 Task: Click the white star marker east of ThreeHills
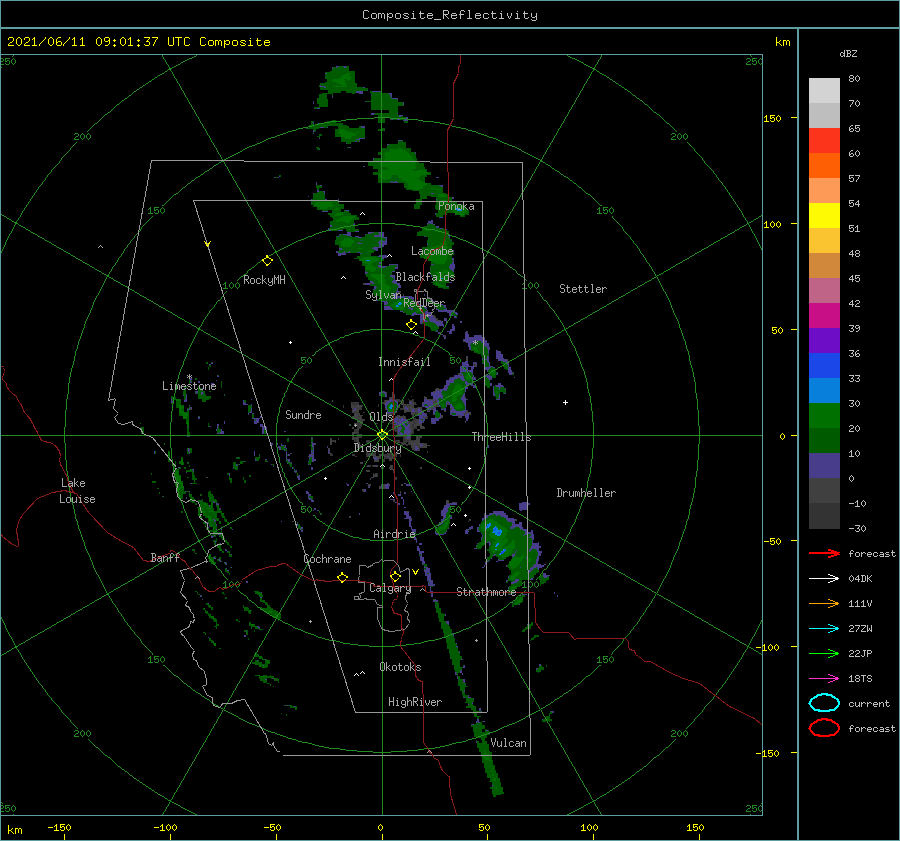[565, 402]
